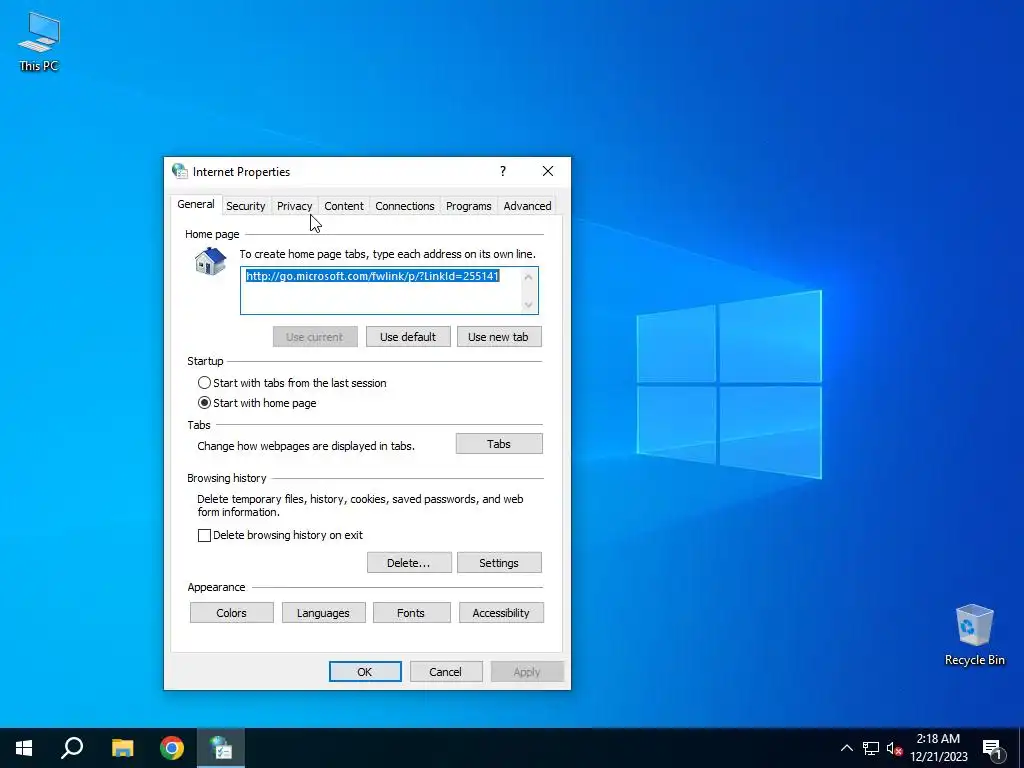Open taskbar search magnifier
The width and height of the screenshot is (1024, 768).
coord(72,748)
